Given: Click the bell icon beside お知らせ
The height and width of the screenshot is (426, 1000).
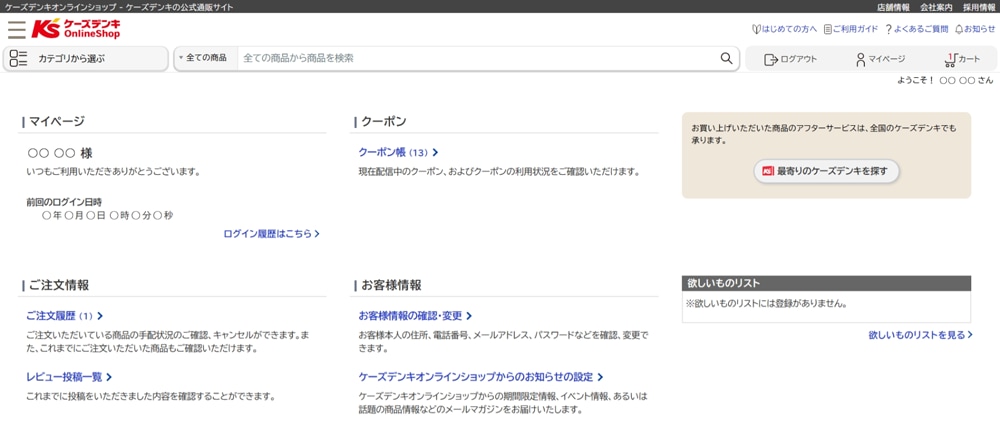Looking at the screenshot, I should click(959, 29).
